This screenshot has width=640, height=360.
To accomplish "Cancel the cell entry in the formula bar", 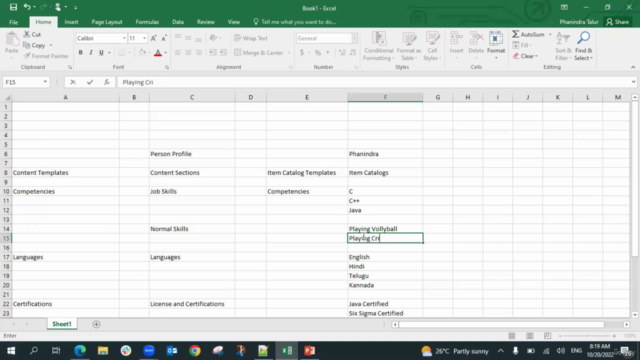I will [x=73, y=82].
